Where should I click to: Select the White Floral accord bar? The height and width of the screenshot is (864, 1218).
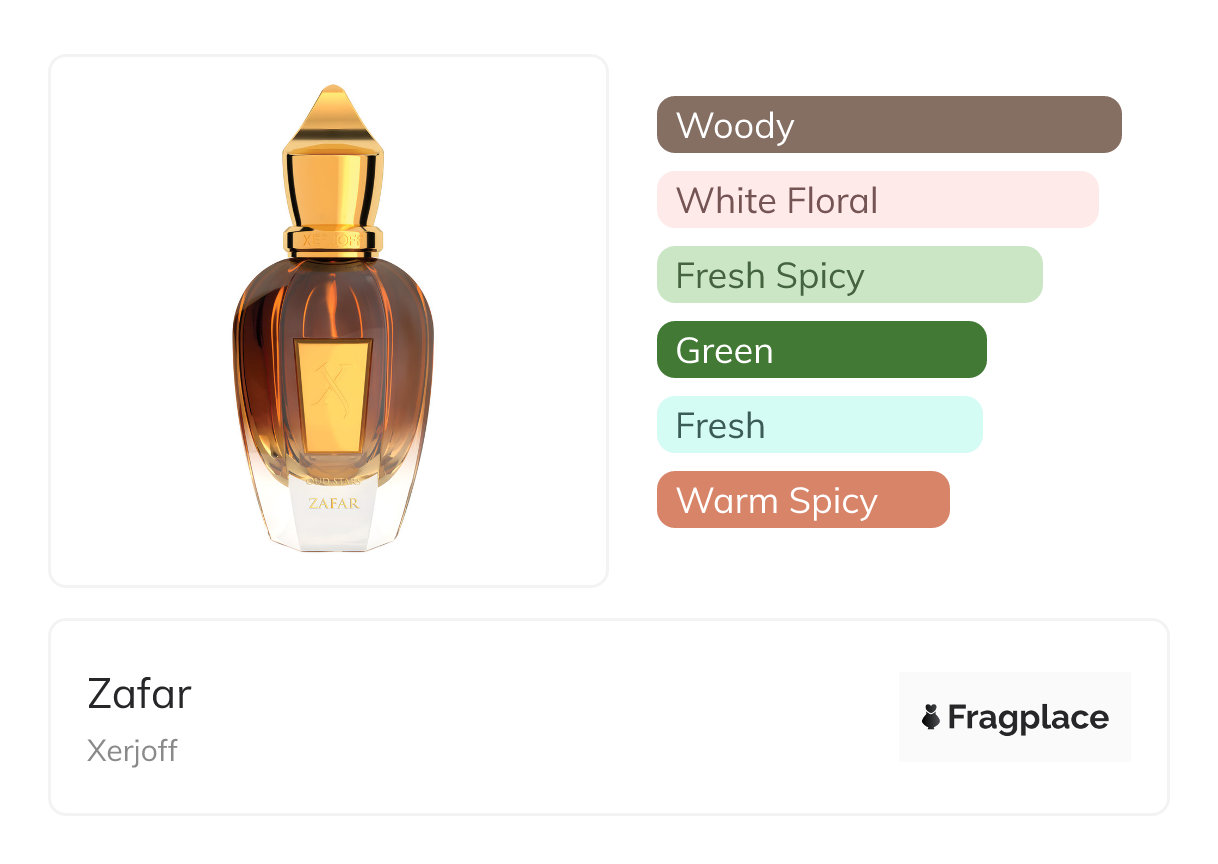pos(877,200)
